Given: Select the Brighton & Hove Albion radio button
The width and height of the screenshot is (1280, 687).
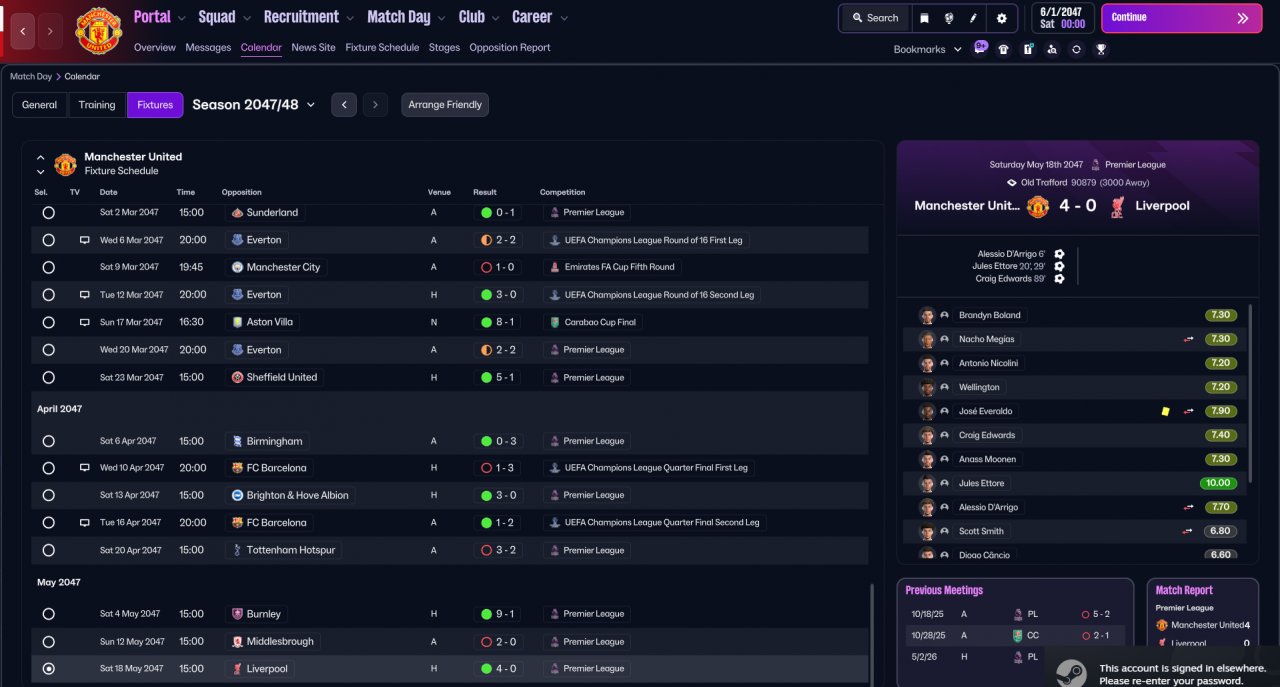Looking at the screenshot, I should pos(48,496).
